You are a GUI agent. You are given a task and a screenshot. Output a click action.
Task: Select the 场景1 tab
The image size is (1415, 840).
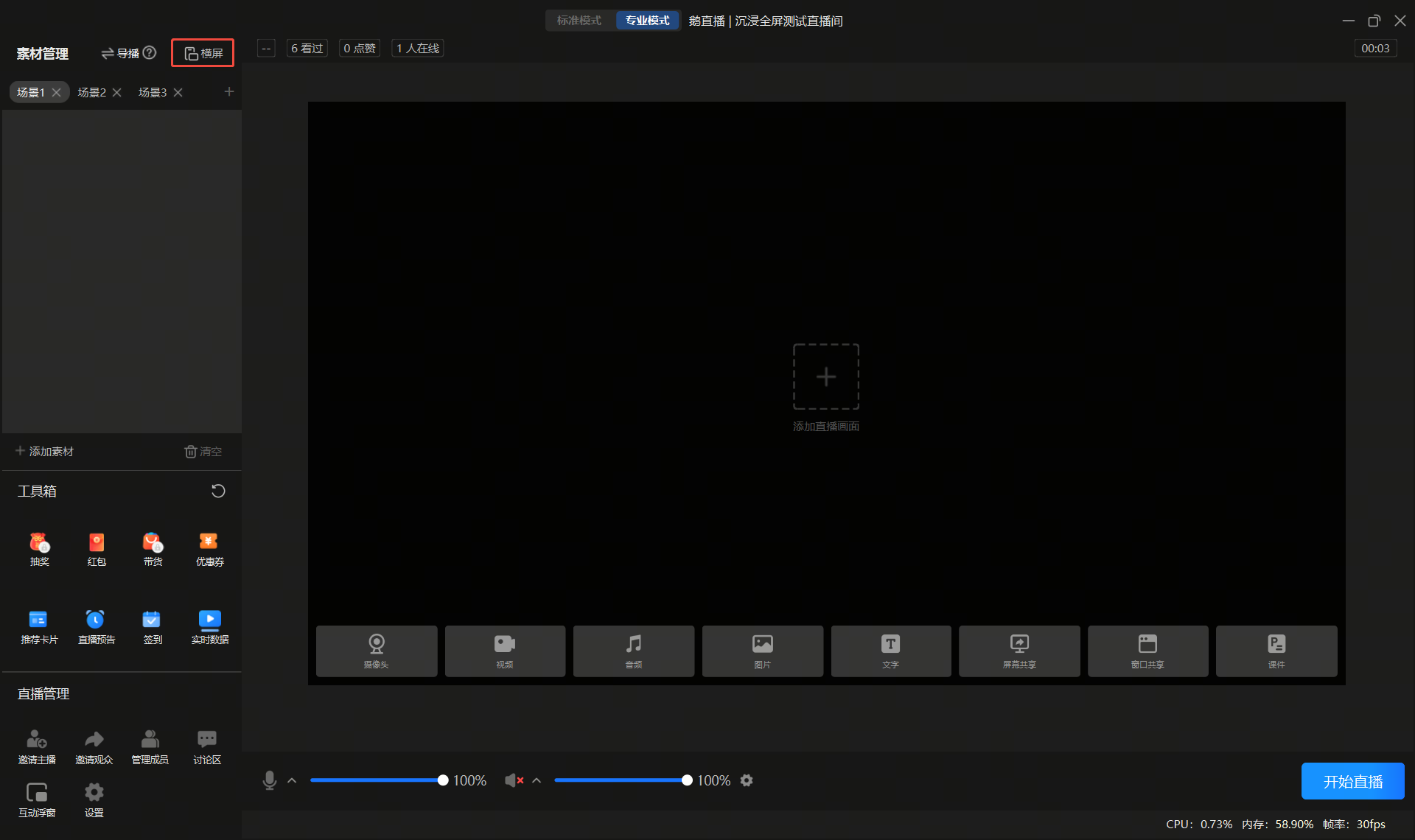click(x=31, y=92)
